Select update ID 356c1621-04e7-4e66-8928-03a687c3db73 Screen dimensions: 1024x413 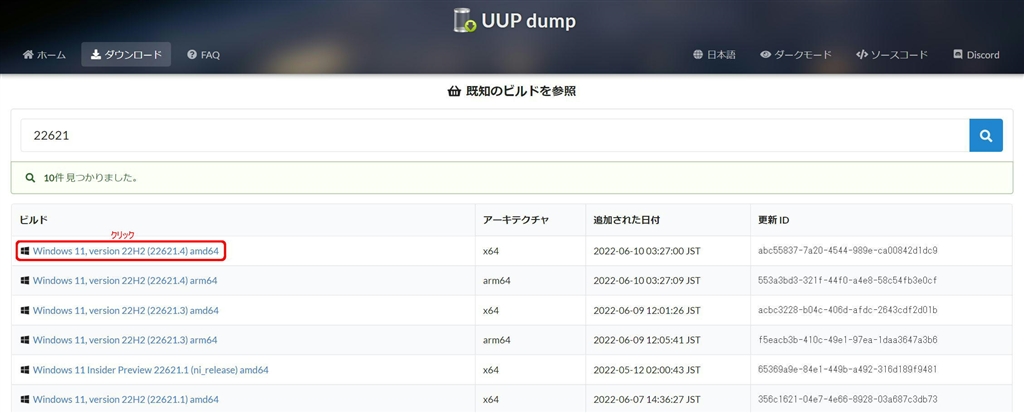(x=848, y=399)
